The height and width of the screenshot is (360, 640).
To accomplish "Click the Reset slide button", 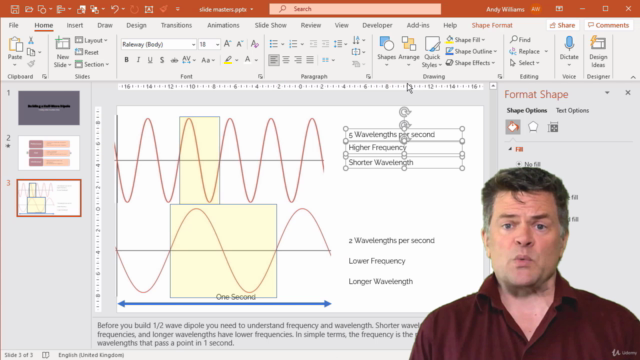I will [x=87, y=52].
